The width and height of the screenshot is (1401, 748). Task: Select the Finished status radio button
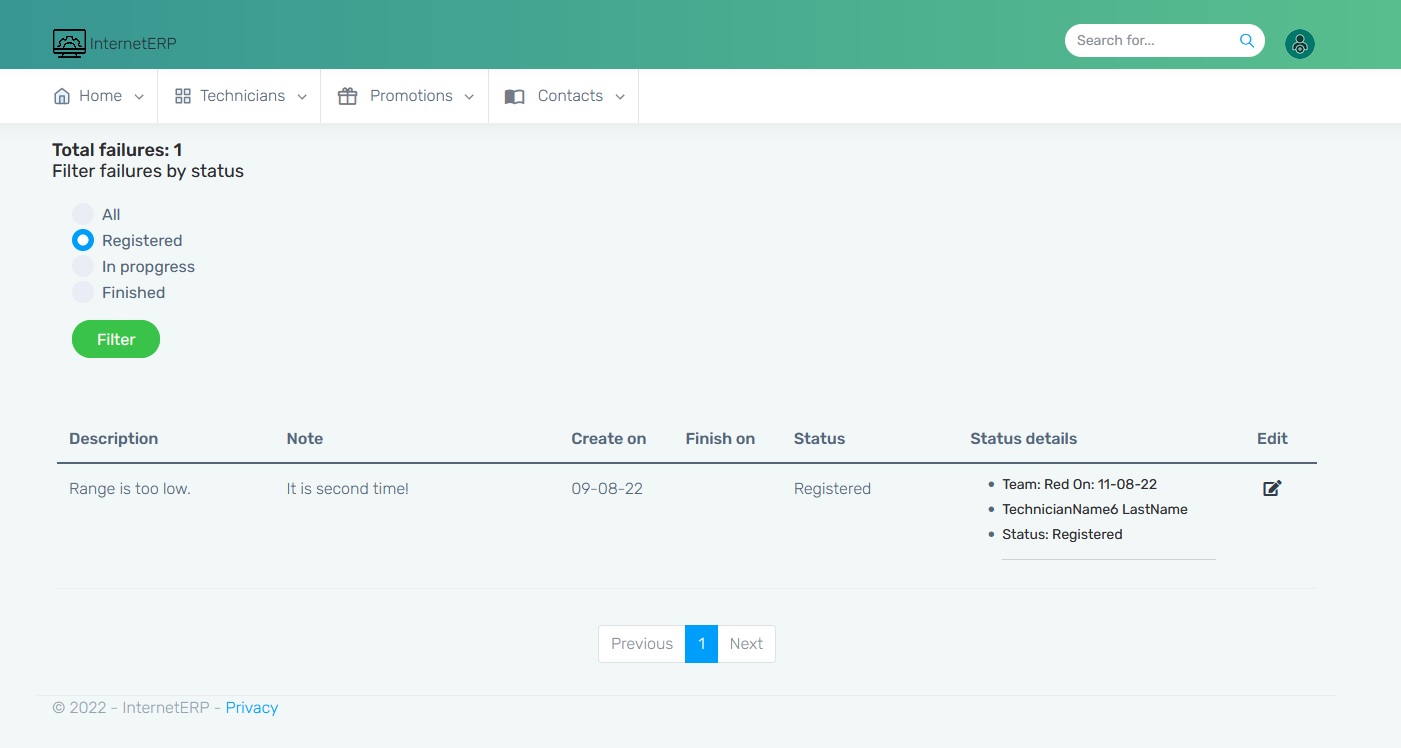(x=83, y=292)
